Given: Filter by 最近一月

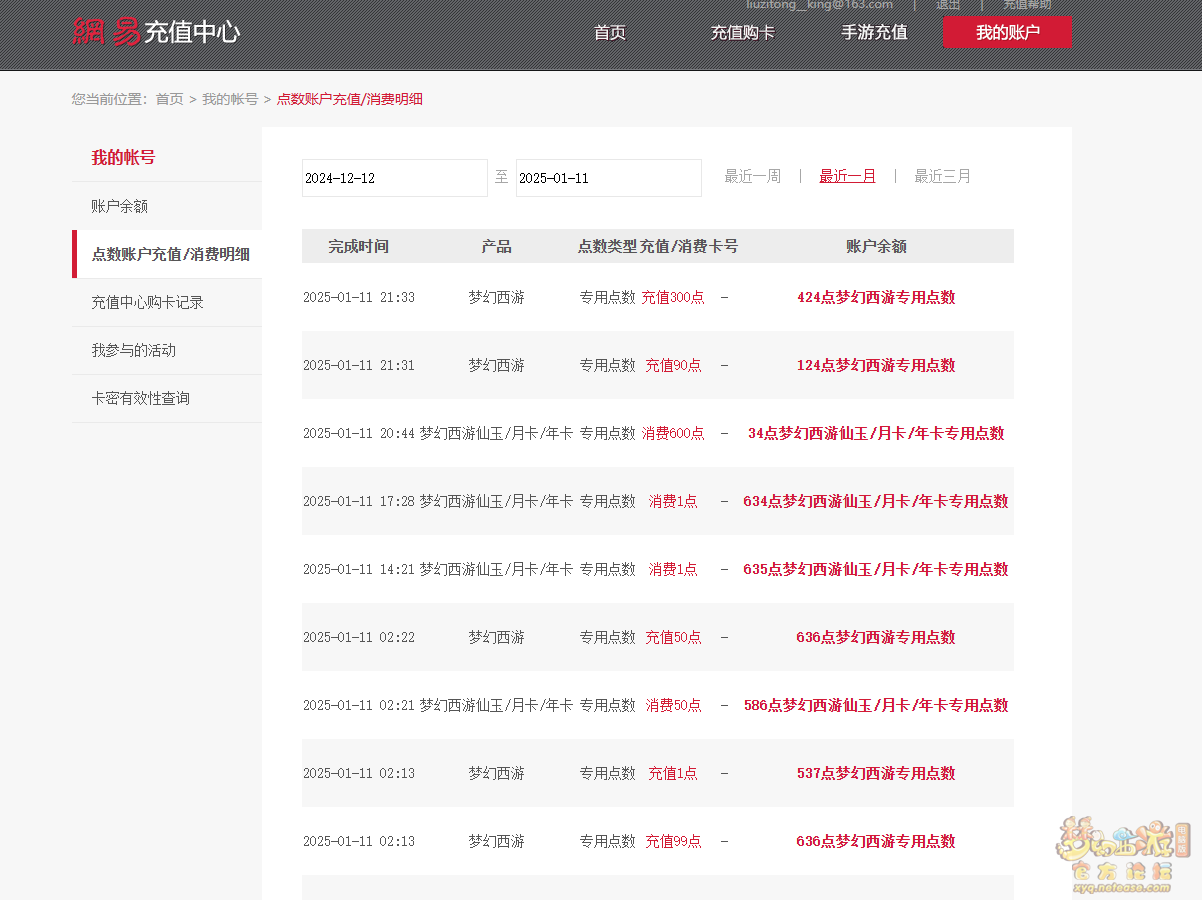Looking at the screenshot, I should pos(848,176).
